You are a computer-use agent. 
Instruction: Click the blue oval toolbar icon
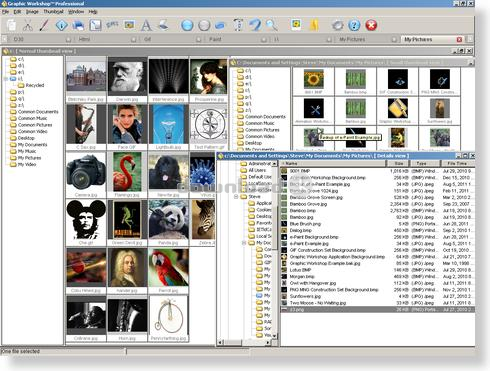point(220,25)
